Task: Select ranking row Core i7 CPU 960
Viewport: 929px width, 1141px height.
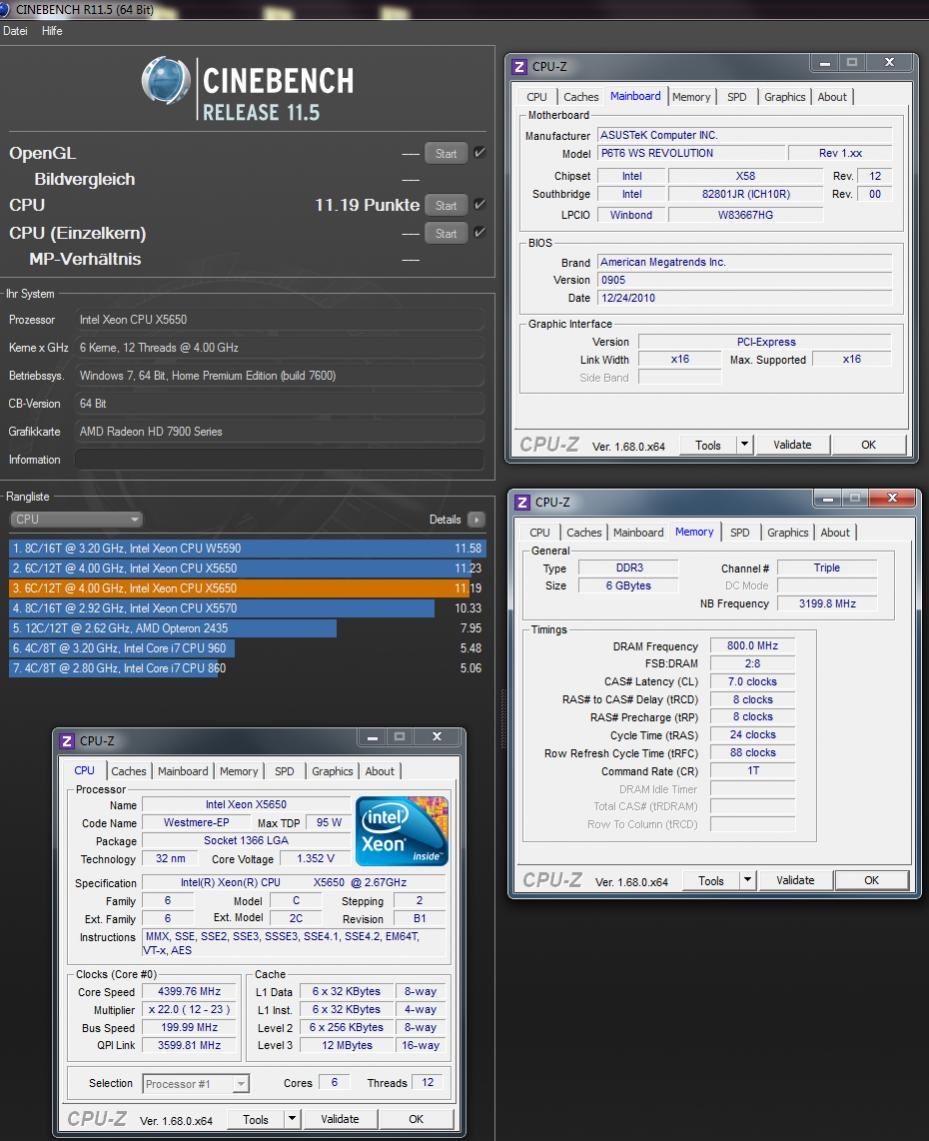Action: coord(247,648)
